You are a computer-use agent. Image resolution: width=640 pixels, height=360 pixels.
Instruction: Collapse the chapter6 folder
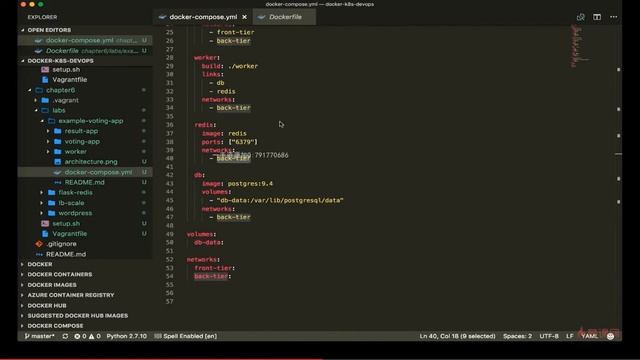(x=60, y=90)
